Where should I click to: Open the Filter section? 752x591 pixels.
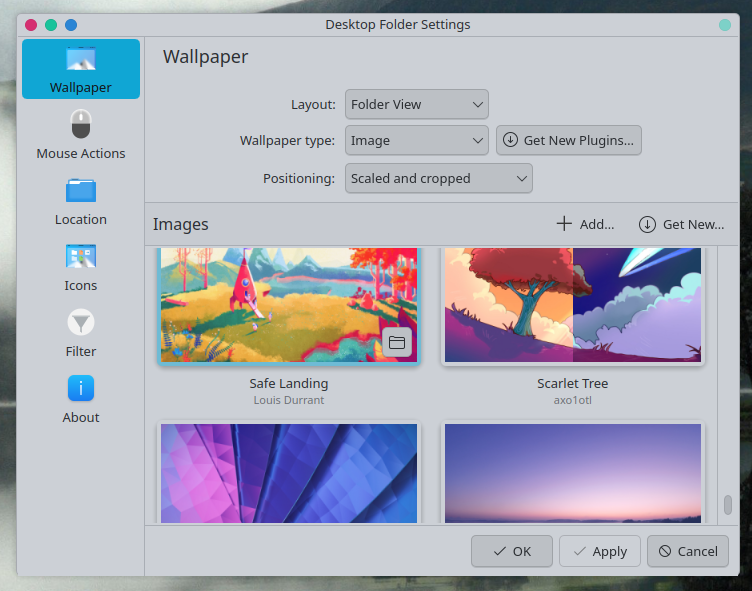coord(81,333)
